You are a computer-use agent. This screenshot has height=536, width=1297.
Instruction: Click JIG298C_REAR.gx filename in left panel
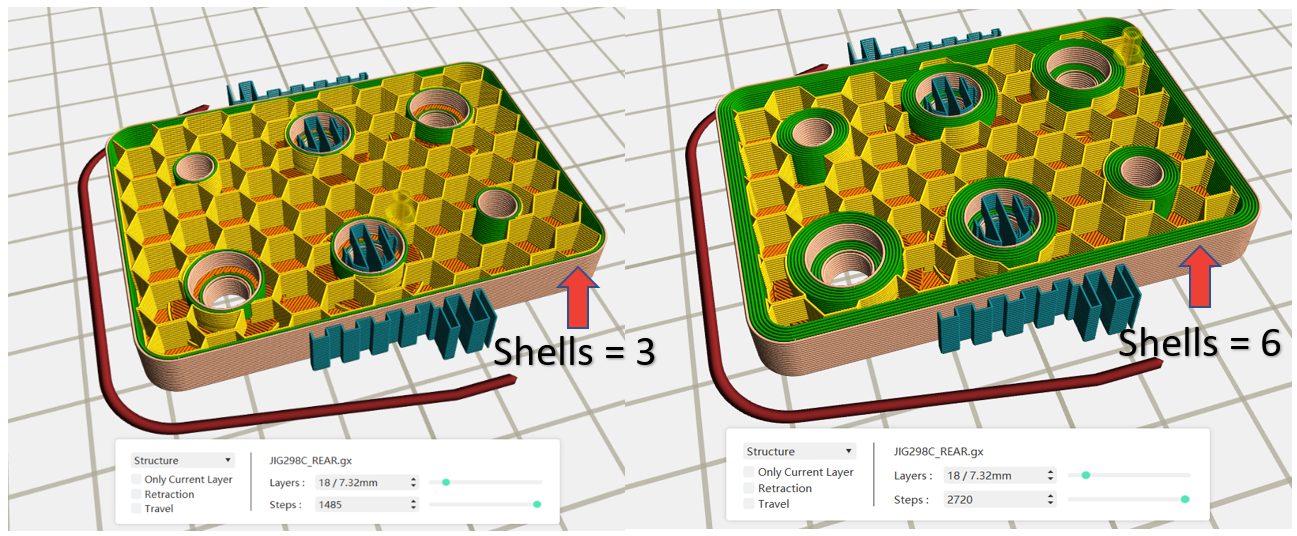[311, 461]
